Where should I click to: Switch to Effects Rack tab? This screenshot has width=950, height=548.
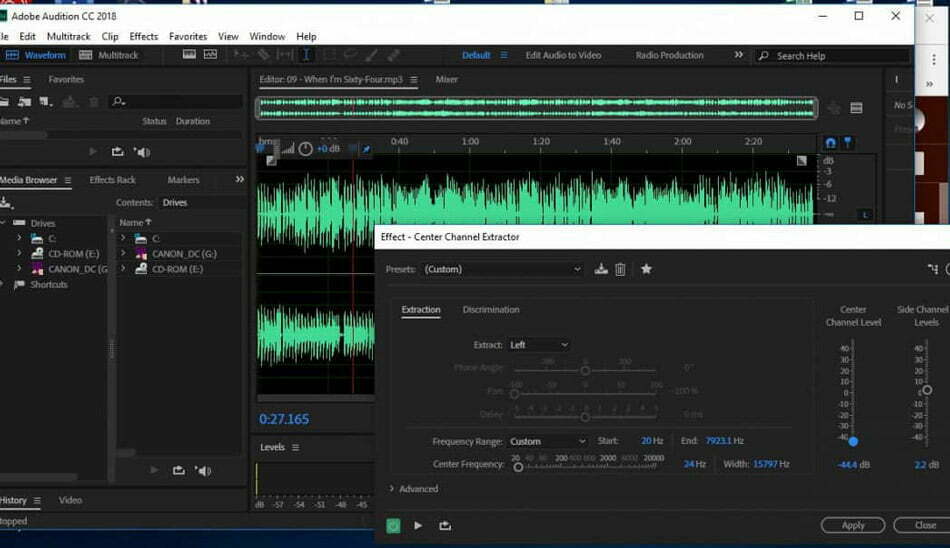point(113,180)
